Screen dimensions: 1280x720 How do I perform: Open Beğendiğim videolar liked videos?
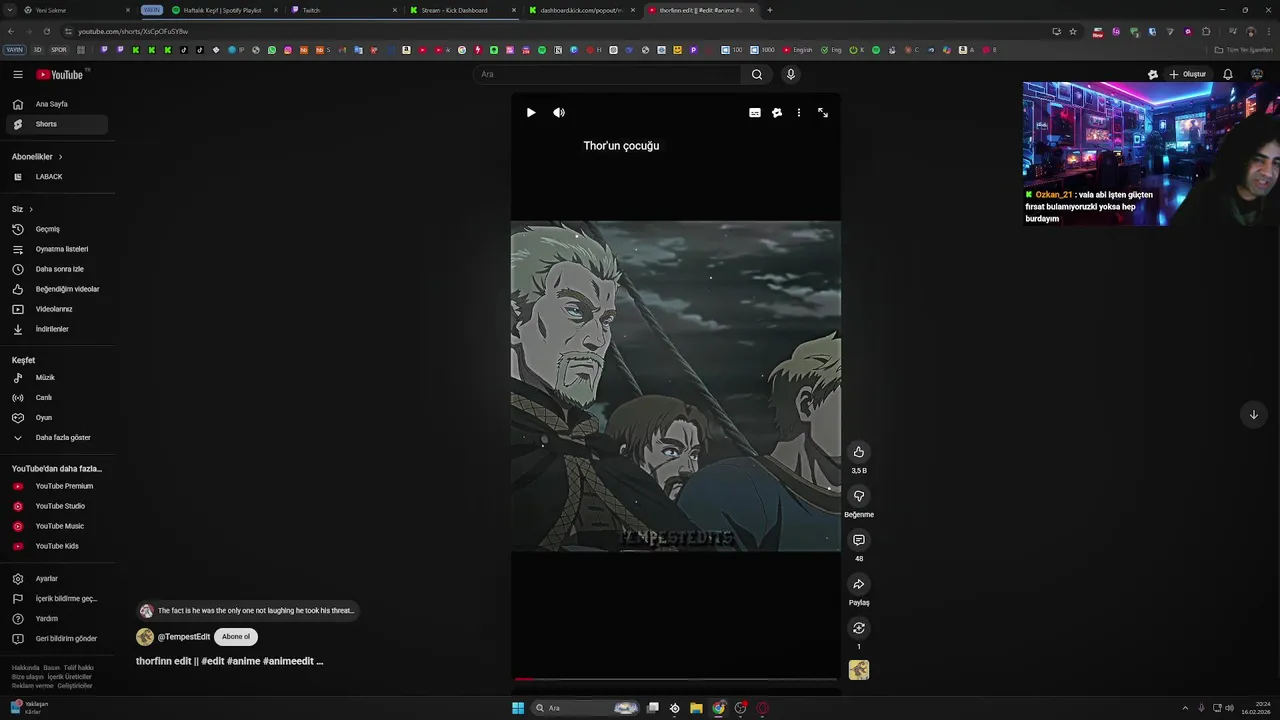[57, 289]
